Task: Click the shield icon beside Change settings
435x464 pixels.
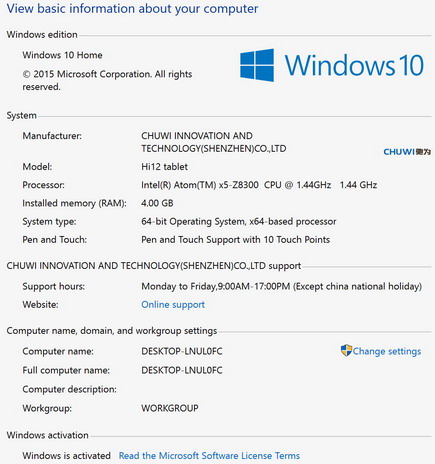Action: point(346,350)
